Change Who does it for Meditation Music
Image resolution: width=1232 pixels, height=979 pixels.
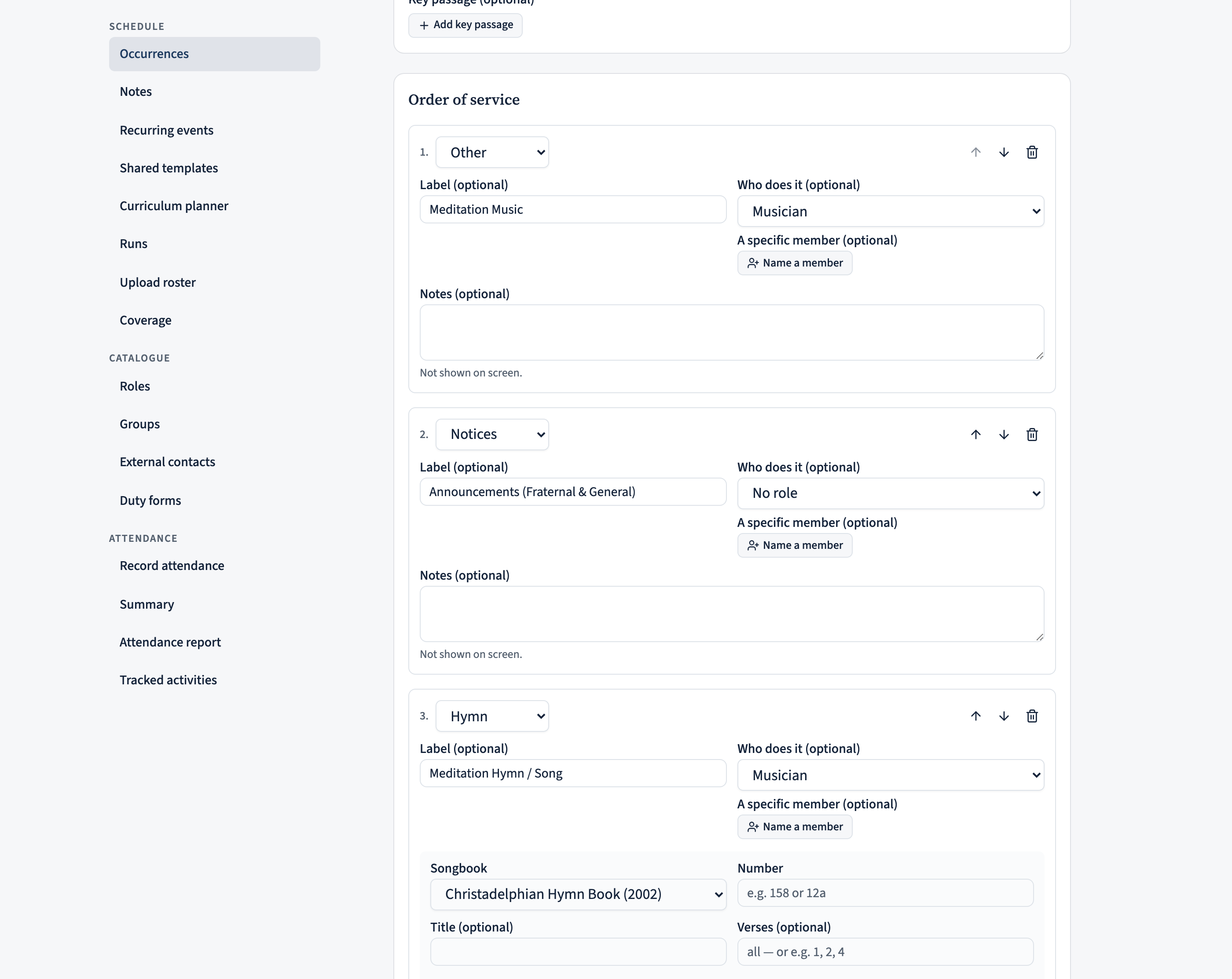coord(890,212)
